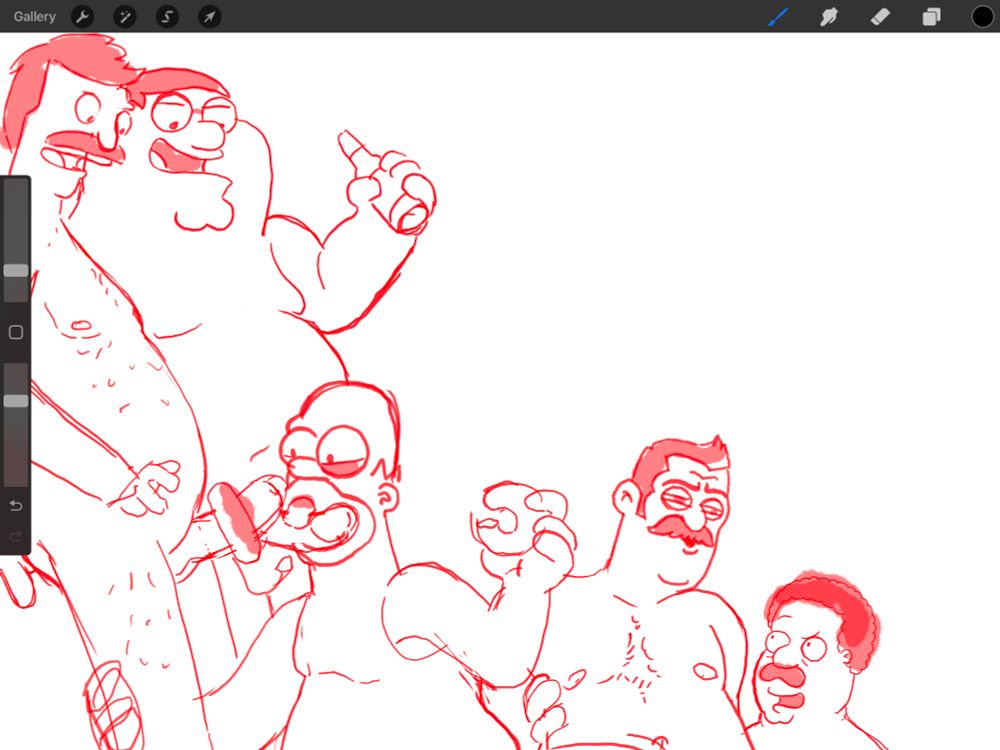Screen dimensions: 1000x750
Task: Open the Adjustments magic wand menu
Action: [x=124, y=17]
